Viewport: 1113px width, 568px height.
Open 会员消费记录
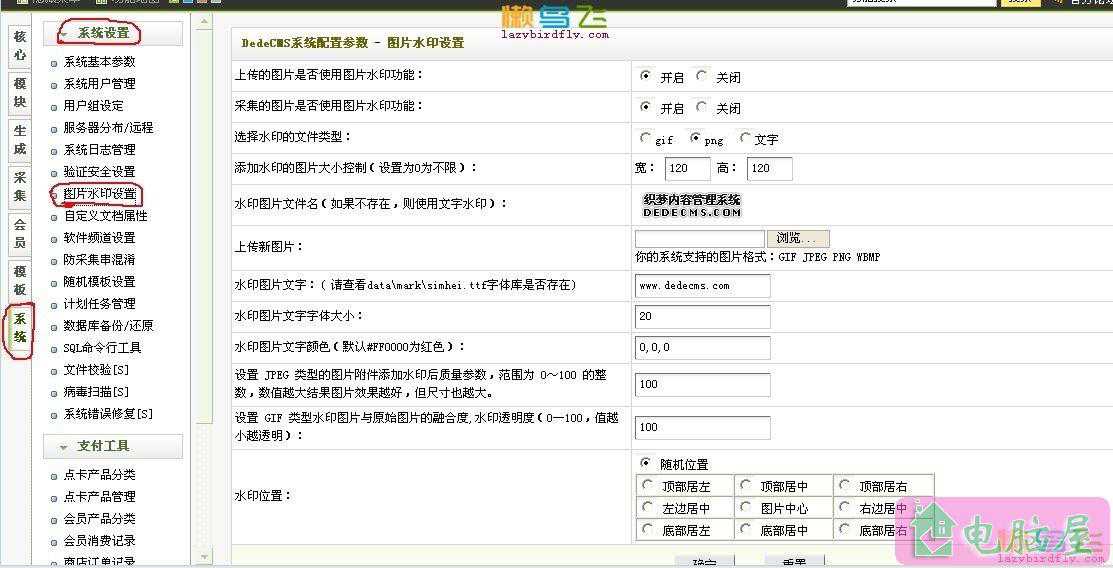(99, 541)
